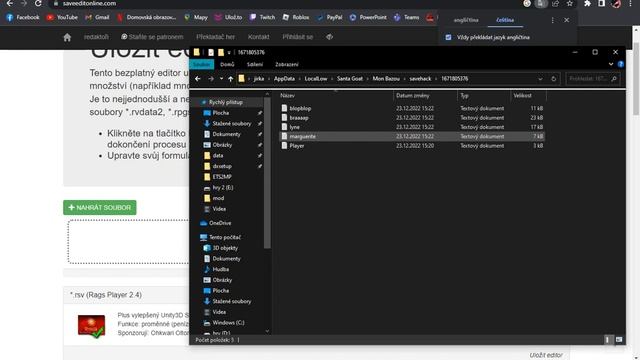Select the blopblop text file
The image size is (640, 360).
tap(411, 108)
